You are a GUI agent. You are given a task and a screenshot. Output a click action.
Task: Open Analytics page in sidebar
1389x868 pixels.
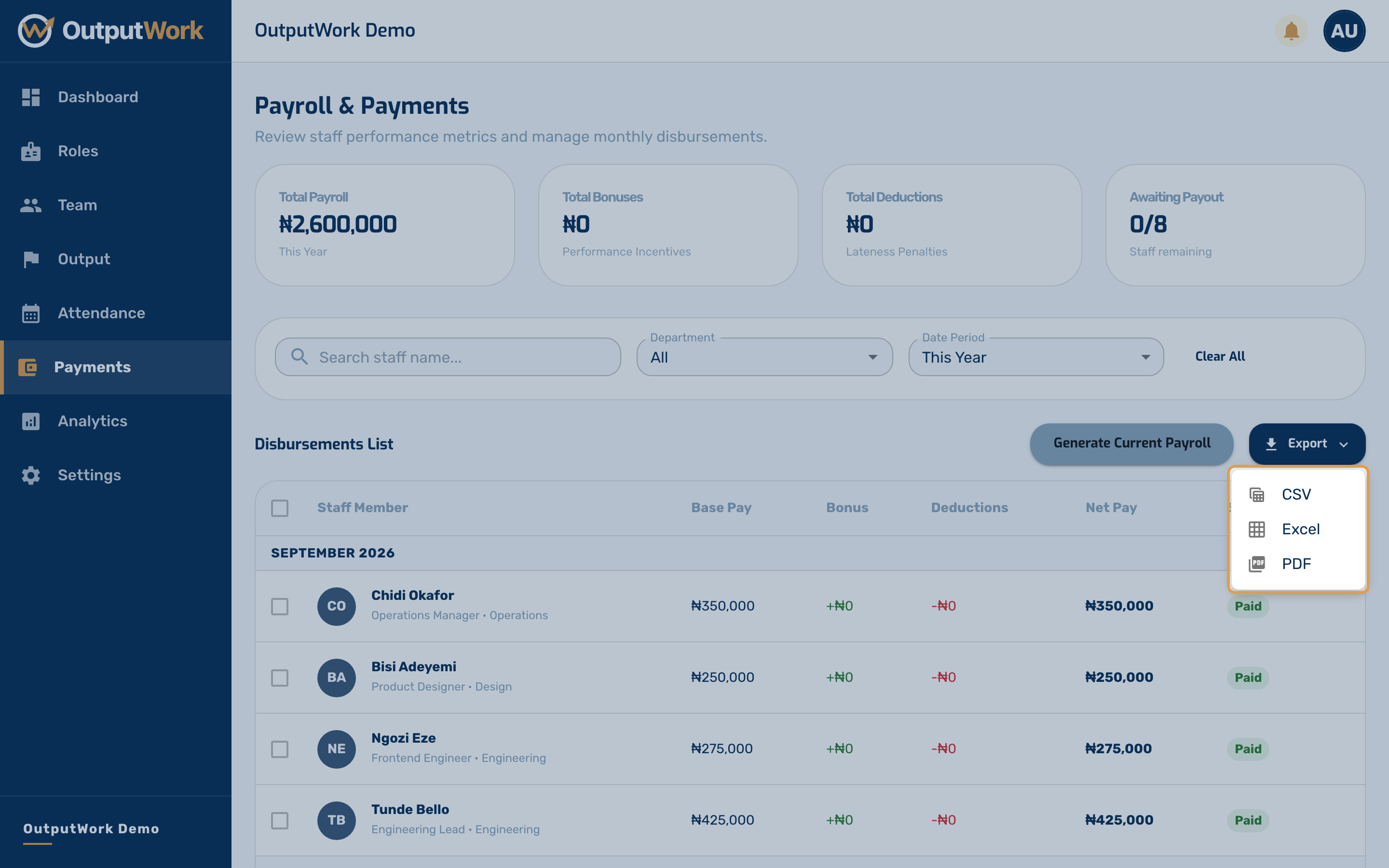[x=115, y=421]
